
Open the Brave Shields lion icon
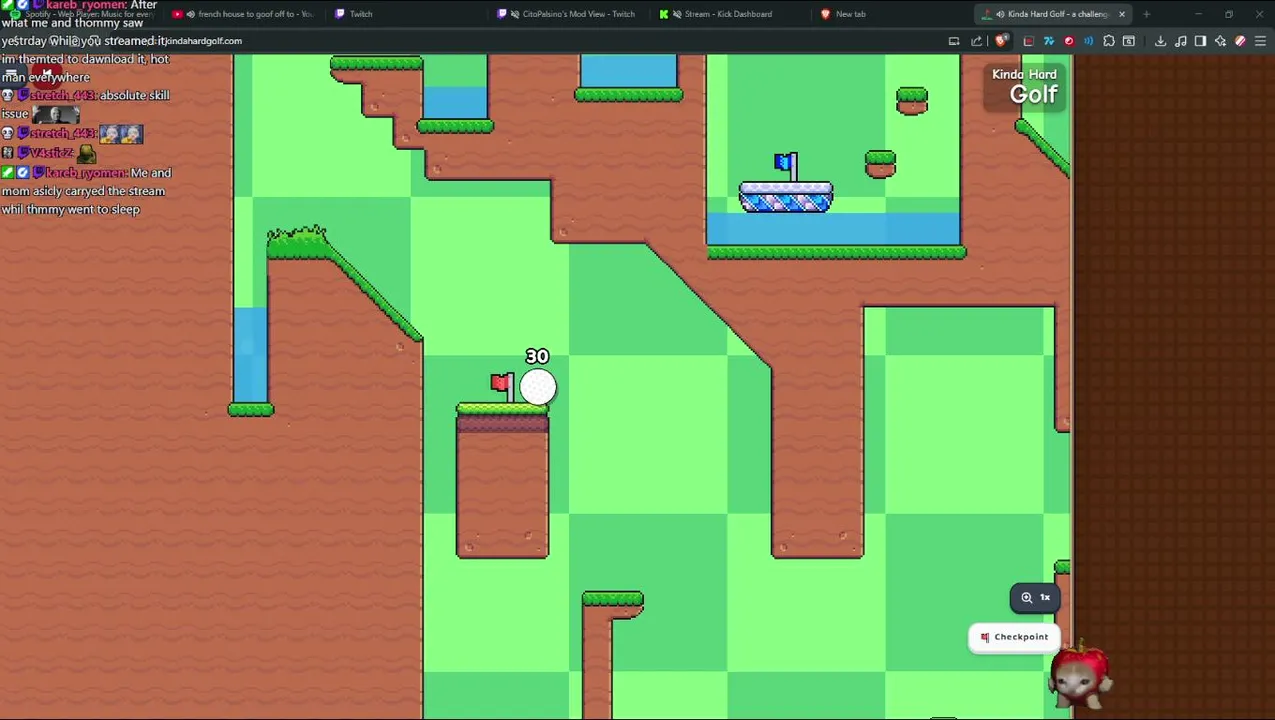[1001, 41]
